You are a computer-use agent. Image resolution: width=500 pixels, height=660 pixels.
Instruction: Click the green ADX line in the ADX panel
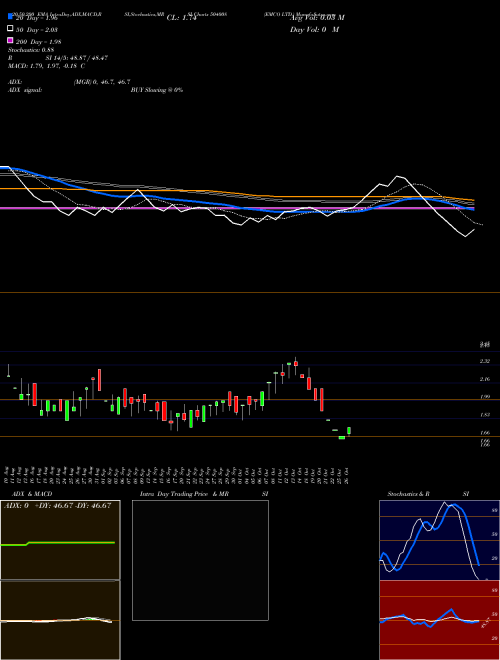click(x=58, y=543)
